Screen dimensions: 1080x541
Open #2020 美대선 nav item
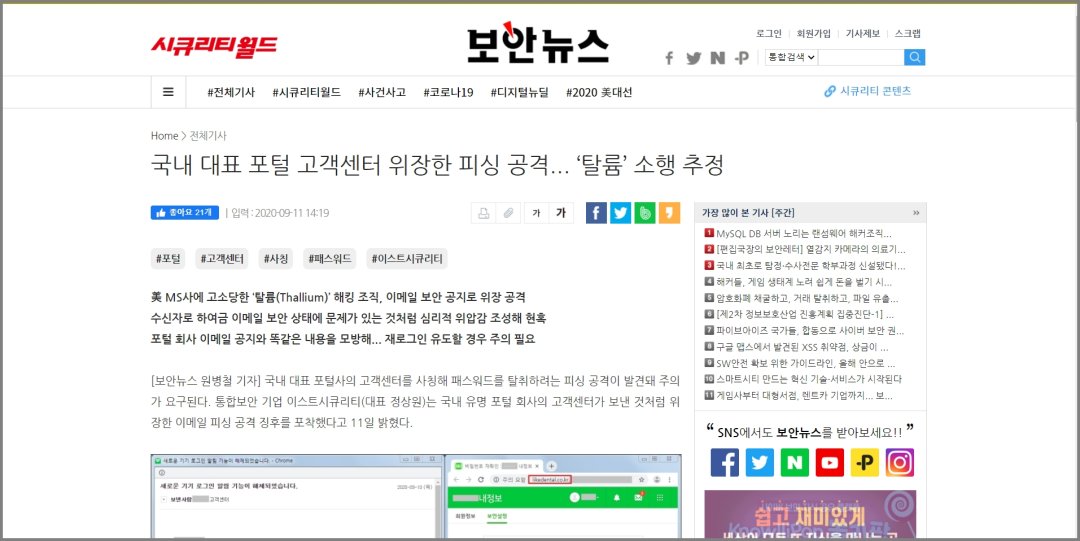click(599, 92)
